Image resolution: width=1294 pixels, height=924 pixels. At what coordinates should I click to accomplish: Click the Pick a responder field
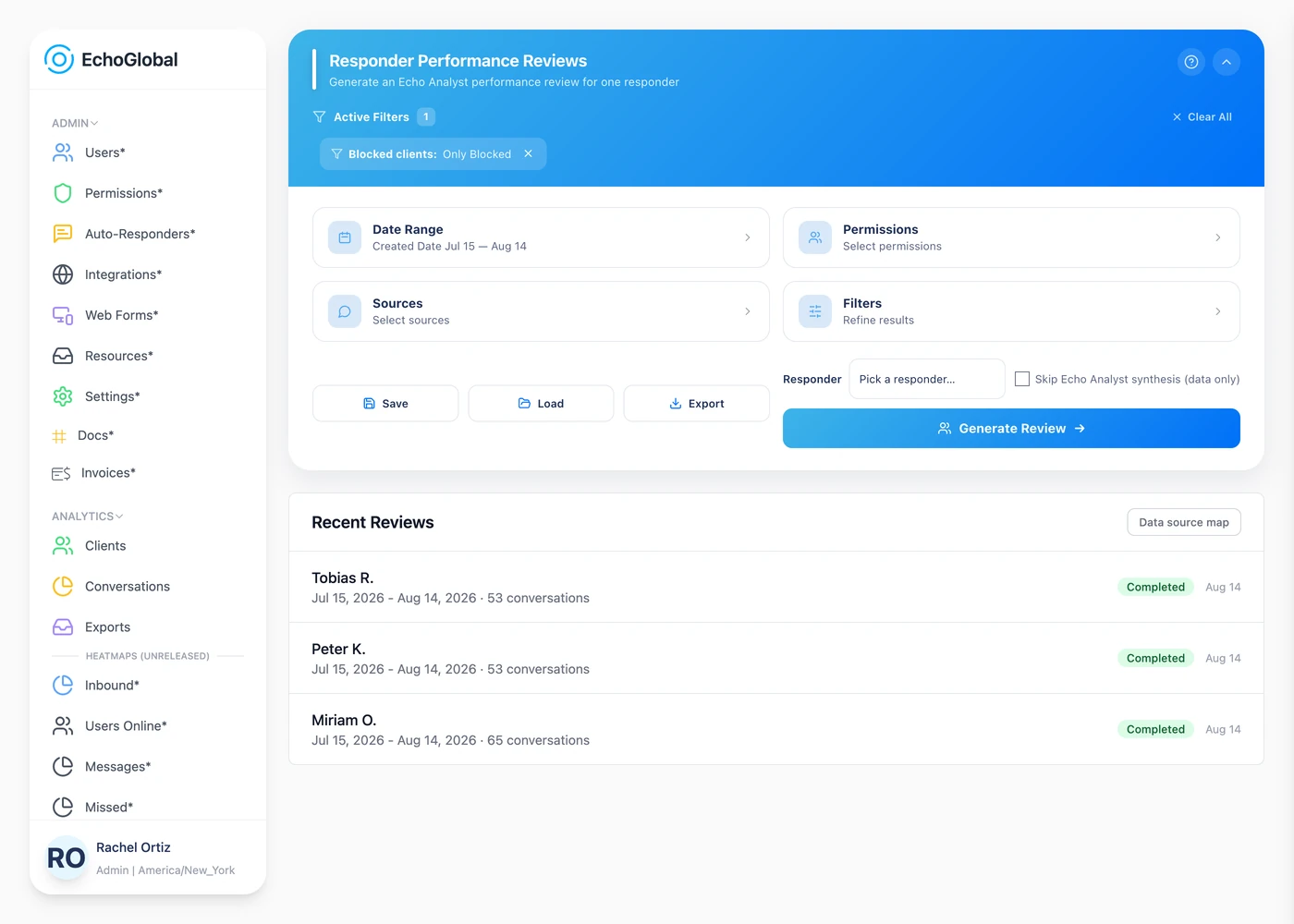click(926, 379)
